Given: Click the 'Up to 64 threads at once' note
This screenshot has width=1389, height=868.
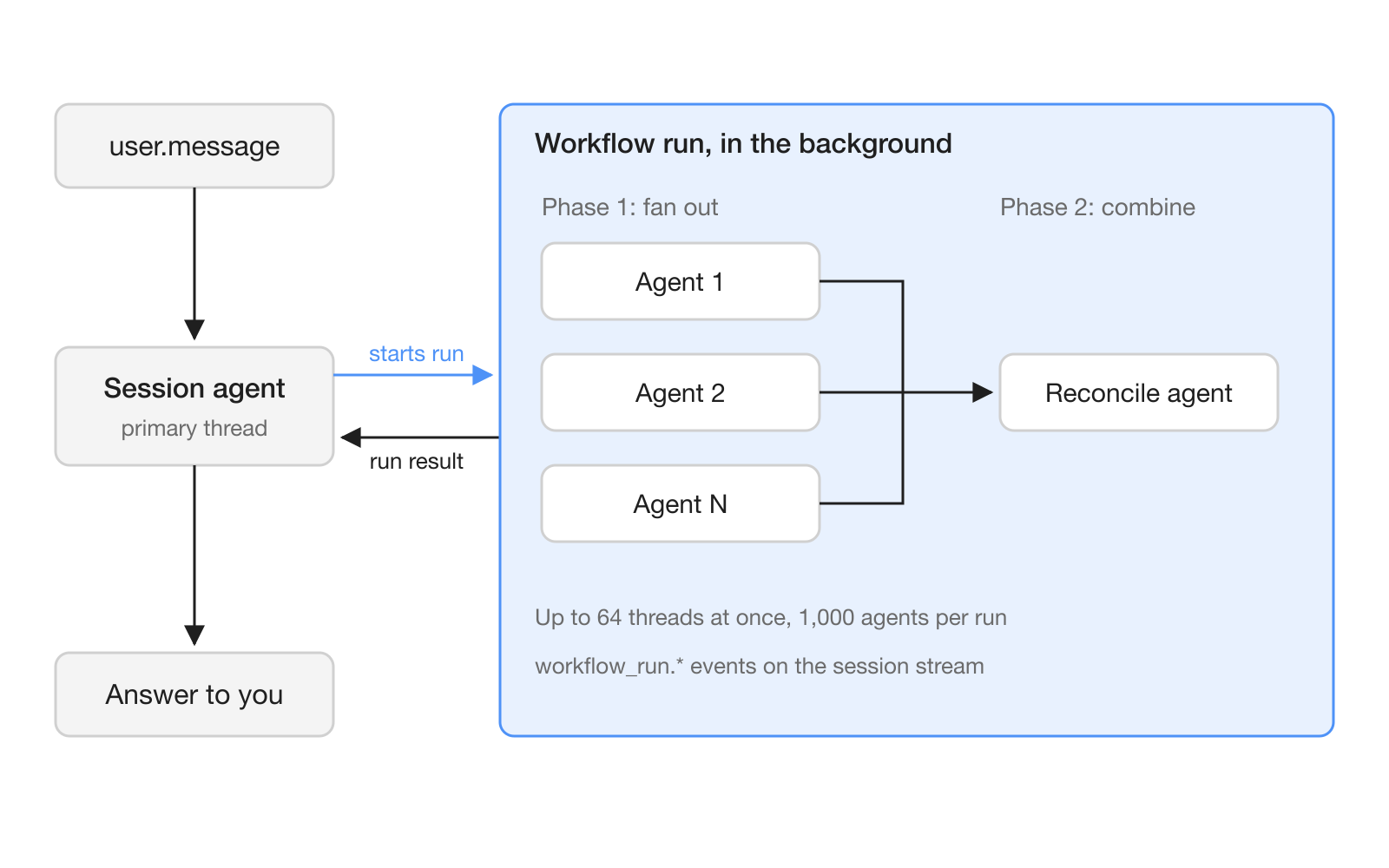Looking at the screenshot, I should (771, 618).
